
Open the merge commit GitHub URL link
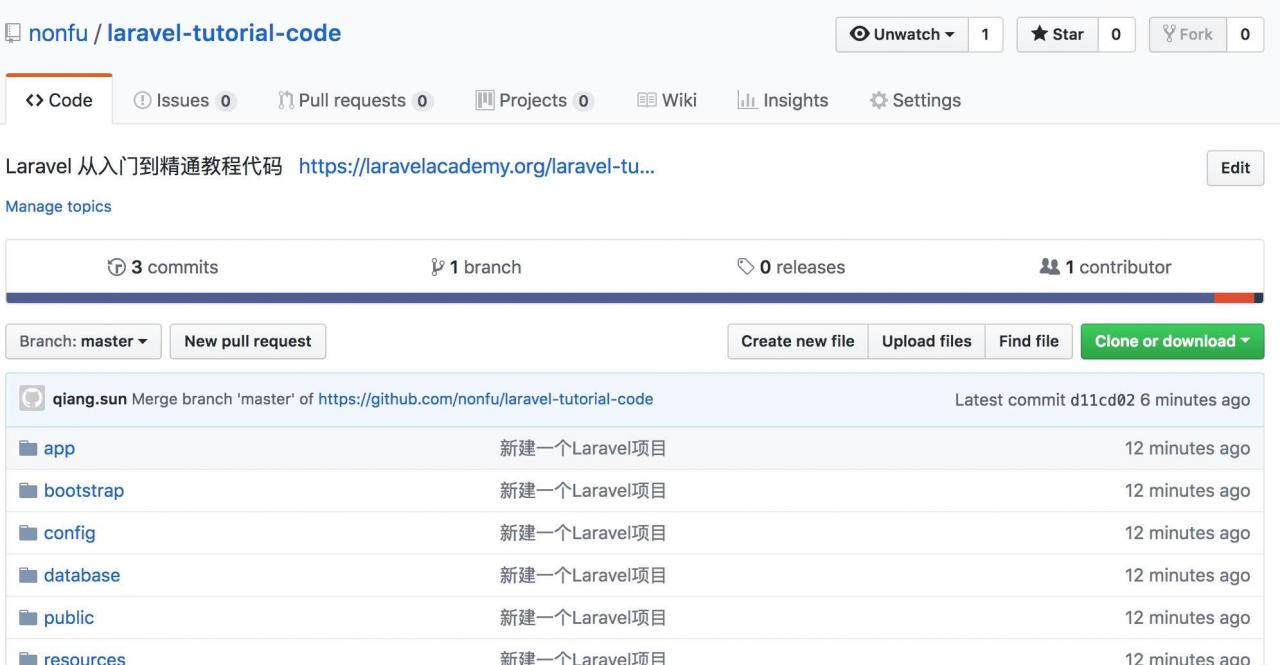pos(486,399)
